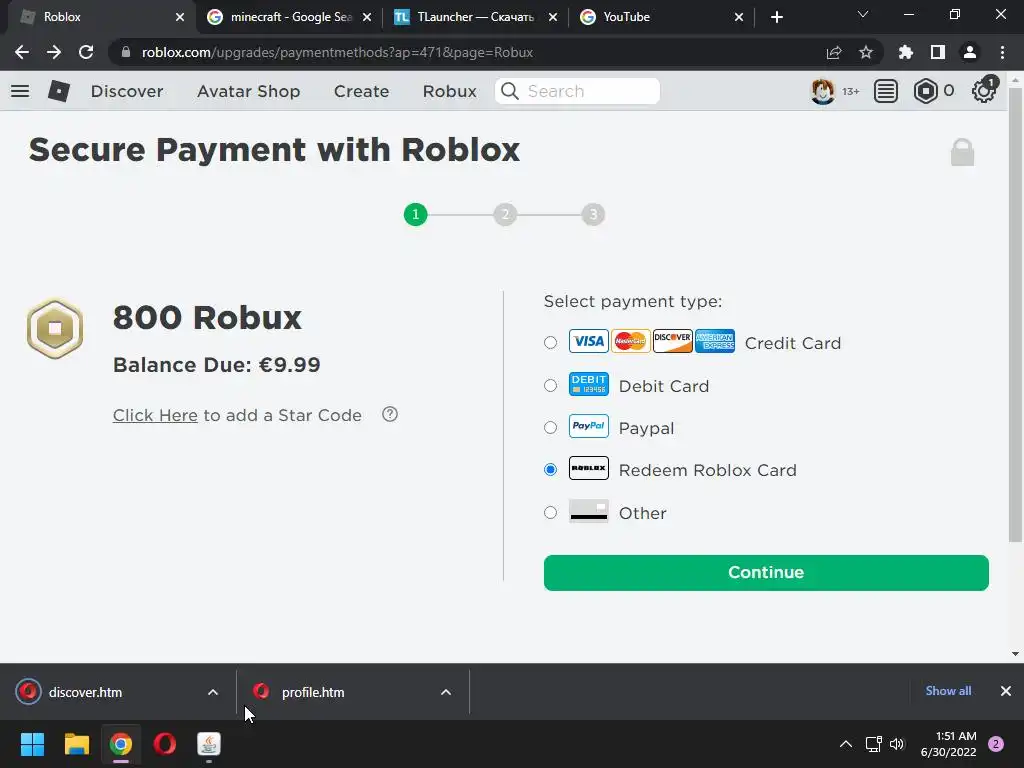Screen dimensions: 1024x768
Task: Switch to the YouTube tab
Action: [661, 17]
